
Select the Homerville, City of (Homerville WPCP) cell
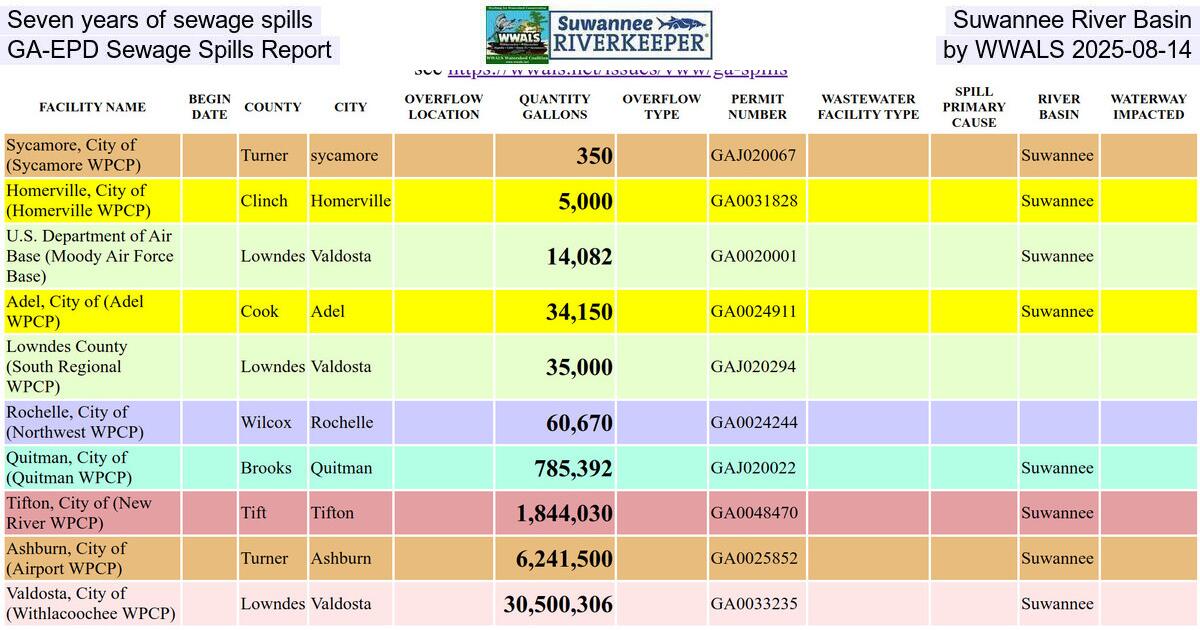click(x=93, y=200)
